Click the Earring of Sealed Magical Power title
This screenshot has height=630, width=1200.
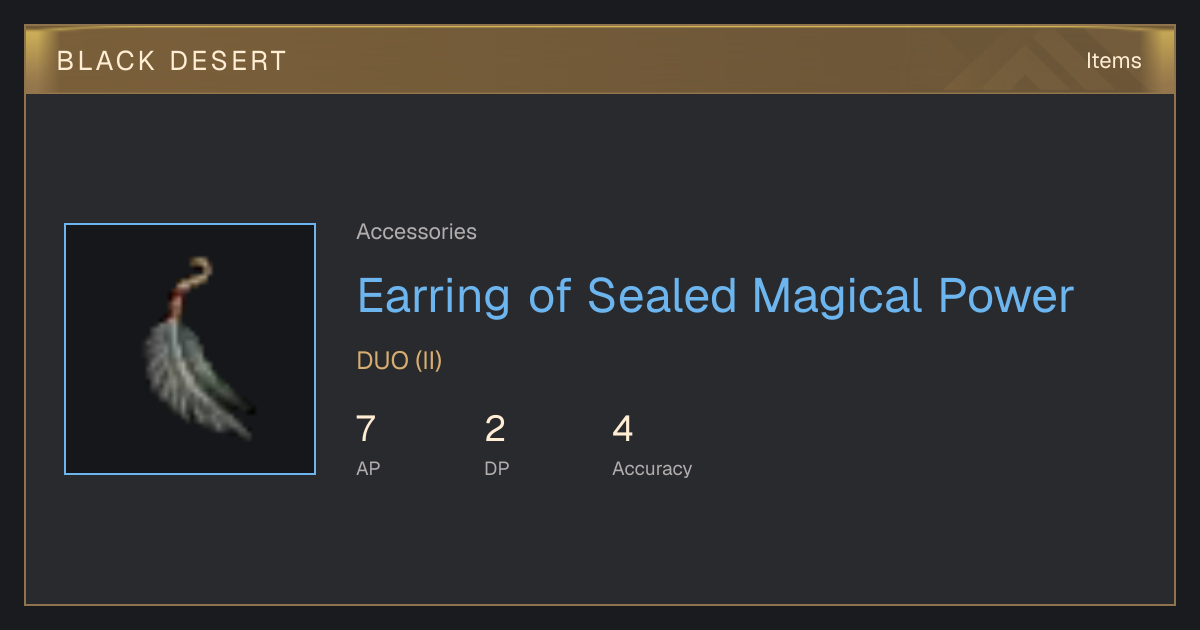(x=715, y=296)
